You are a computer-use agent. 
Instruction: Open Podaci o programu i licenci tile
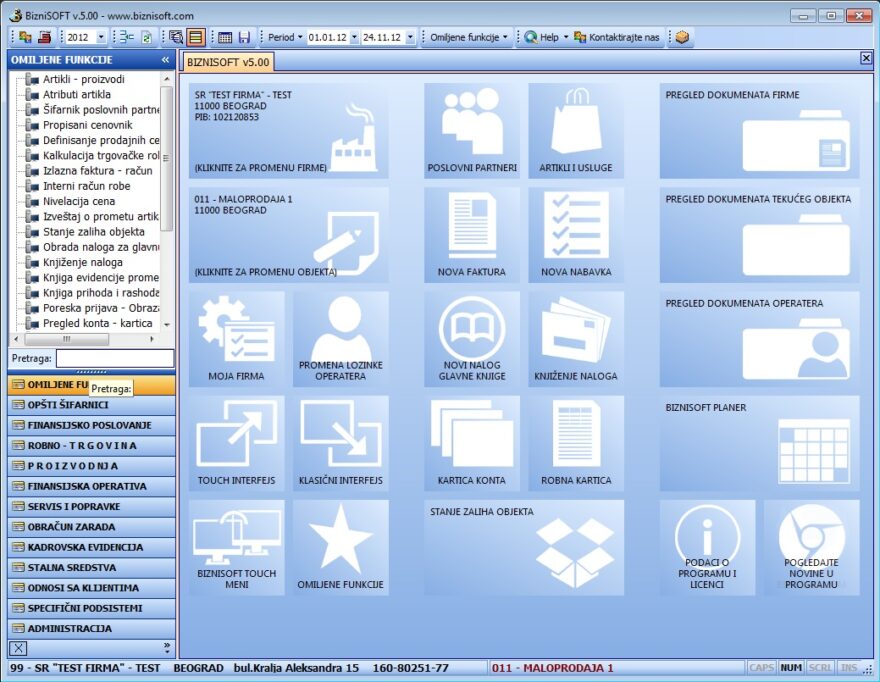click(707, 548)
